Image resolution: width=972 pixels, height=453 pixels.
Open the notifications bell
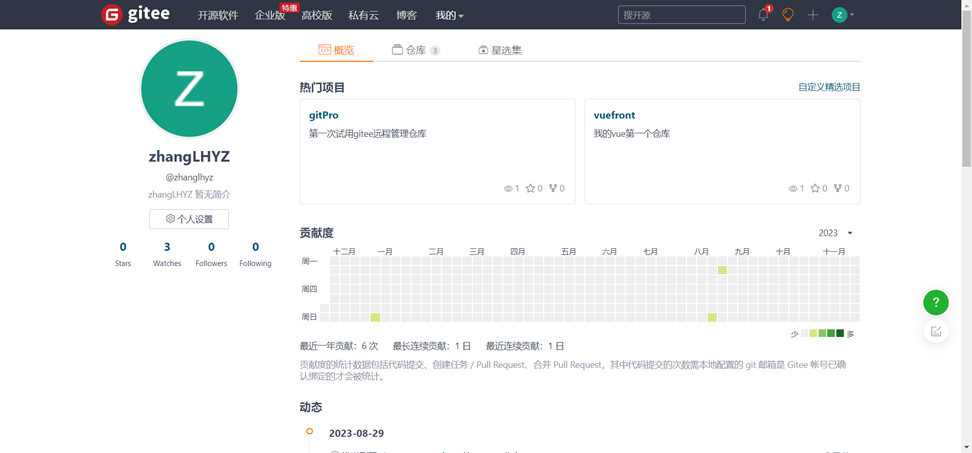[x=763, y=15]
